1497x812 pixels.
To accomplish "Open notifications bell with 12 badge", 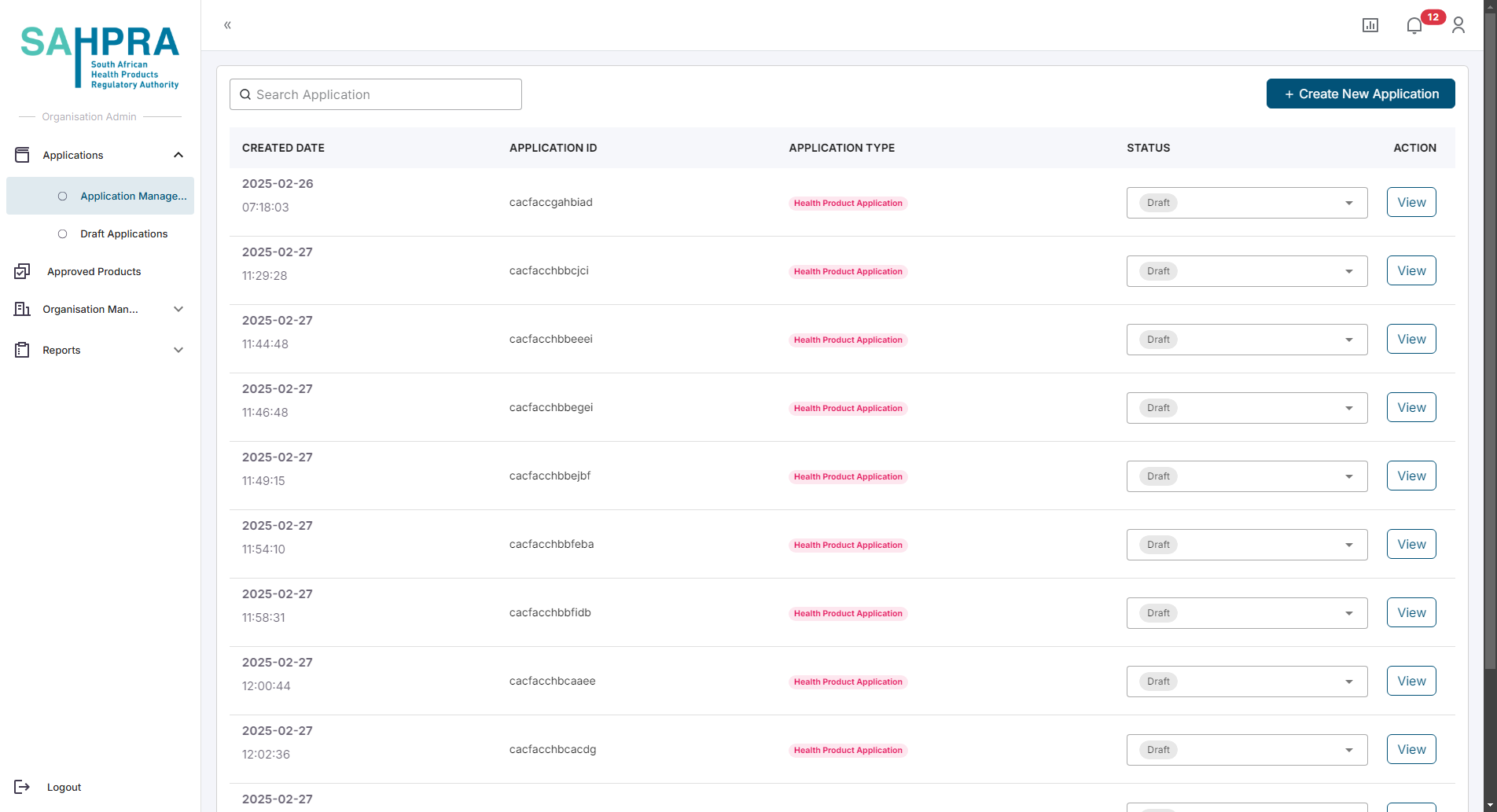I will pyautogui.click(x=1414, y=26).
